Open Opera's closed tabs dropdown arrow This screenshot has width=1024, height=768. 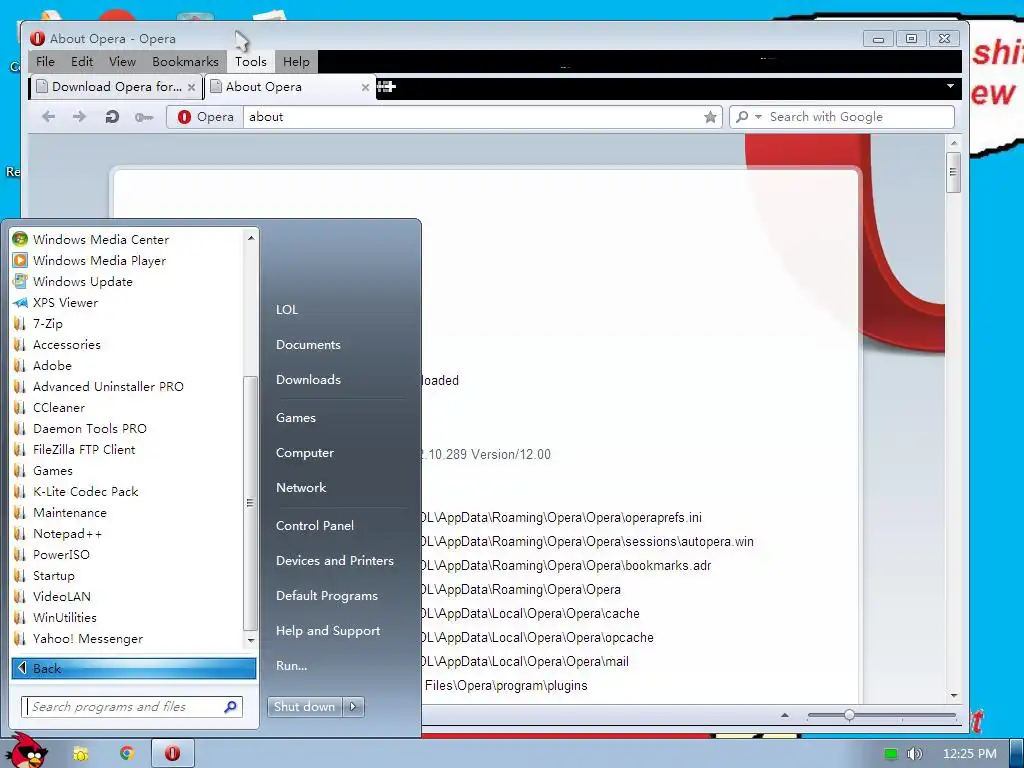pyautogui.click(x=950, y=86)
